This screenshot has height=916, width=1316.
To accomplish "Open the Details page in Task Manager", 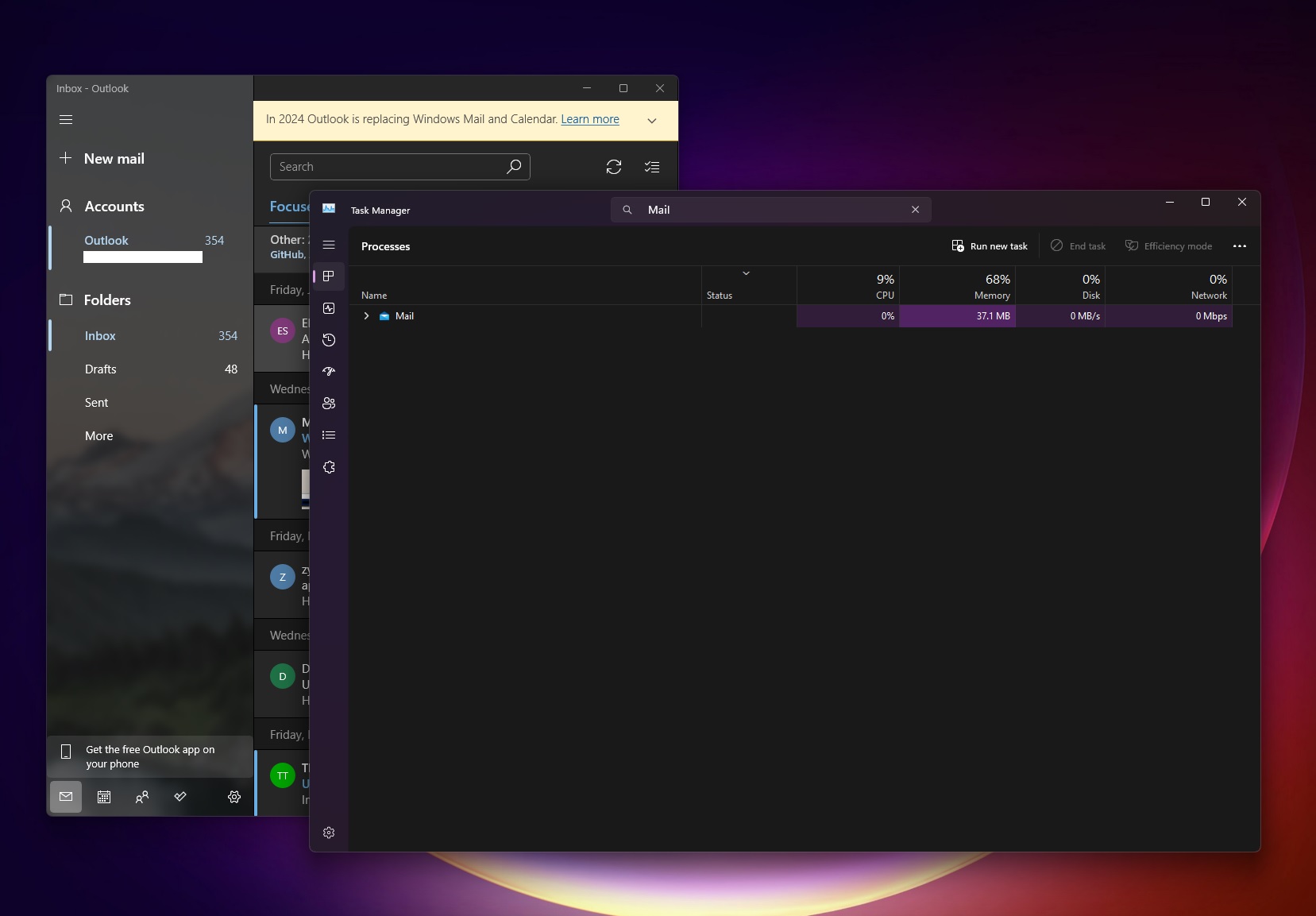I will coord(329,435).
